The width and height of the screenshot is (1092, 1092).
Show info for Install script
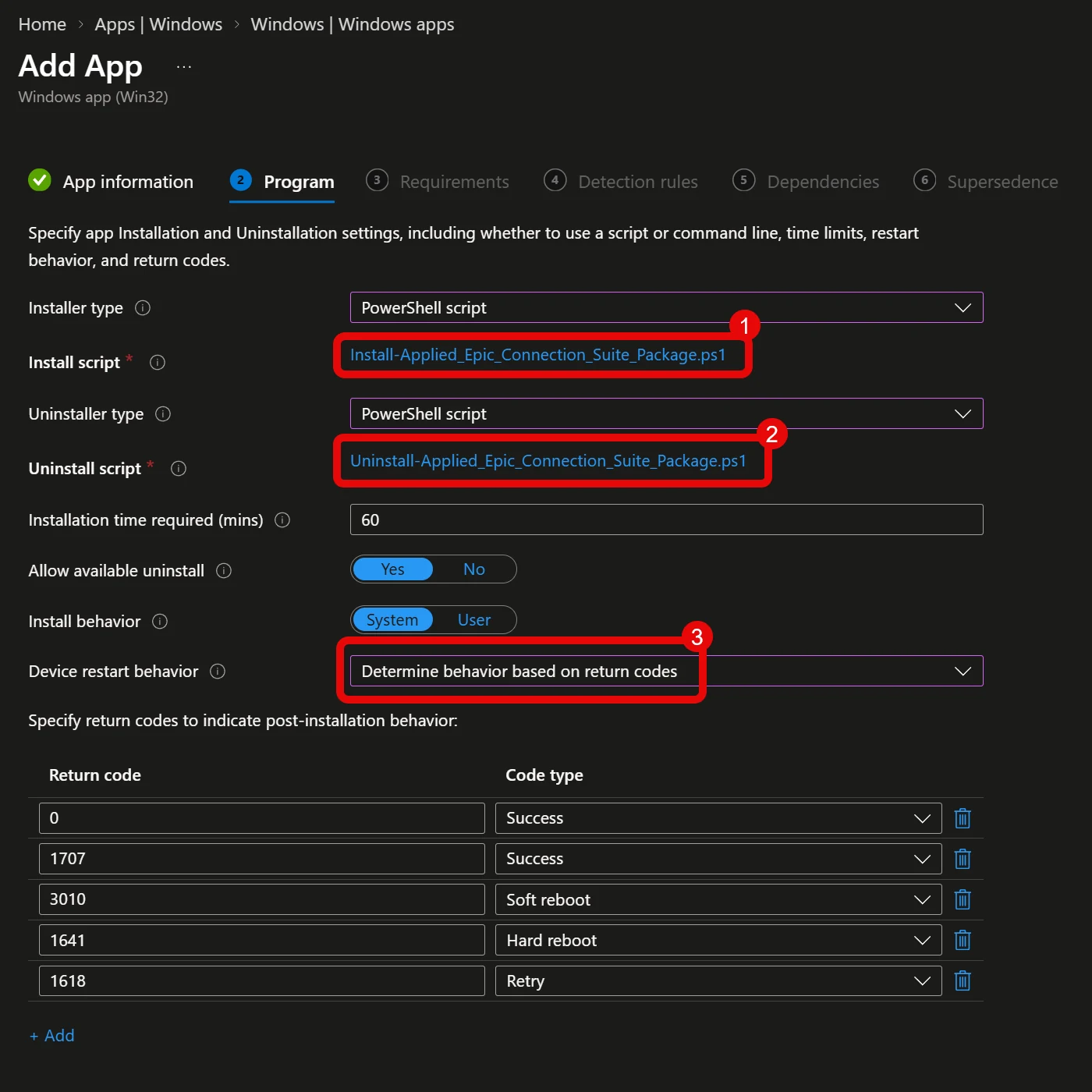click(x=158, y=363)
